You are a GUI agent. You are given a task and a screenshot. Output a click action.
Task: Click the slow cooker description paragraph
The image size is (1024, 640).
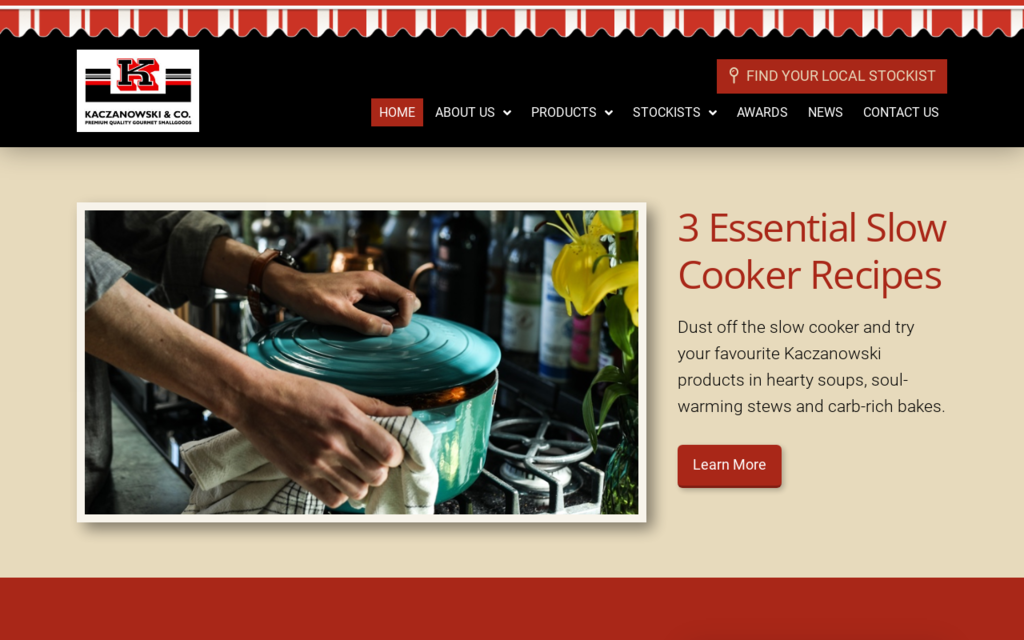click(811, 366)
